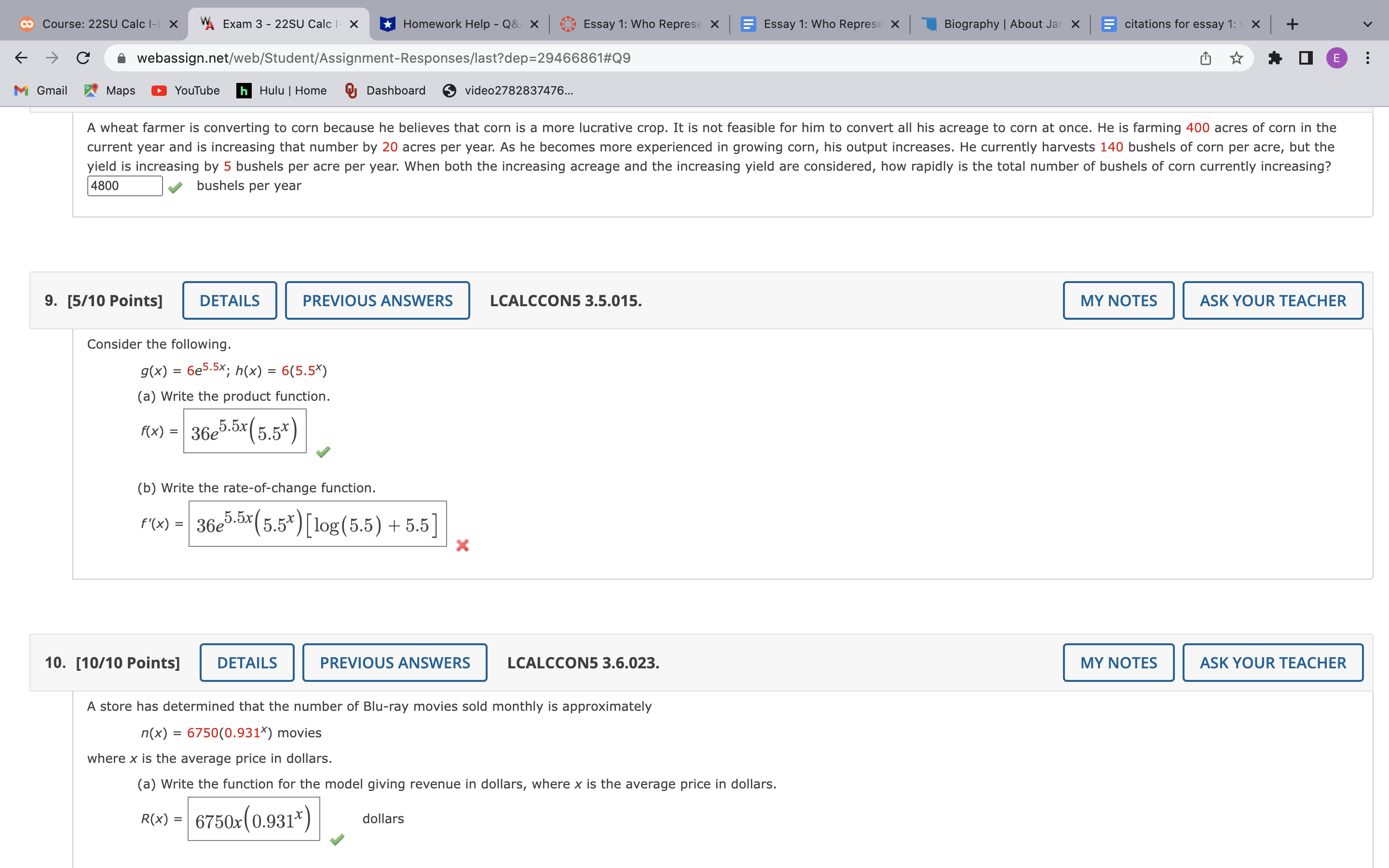Viewport: 1389px width, 868px height.
Task: Click the back navigation arrow
Action: click(19, 57)
